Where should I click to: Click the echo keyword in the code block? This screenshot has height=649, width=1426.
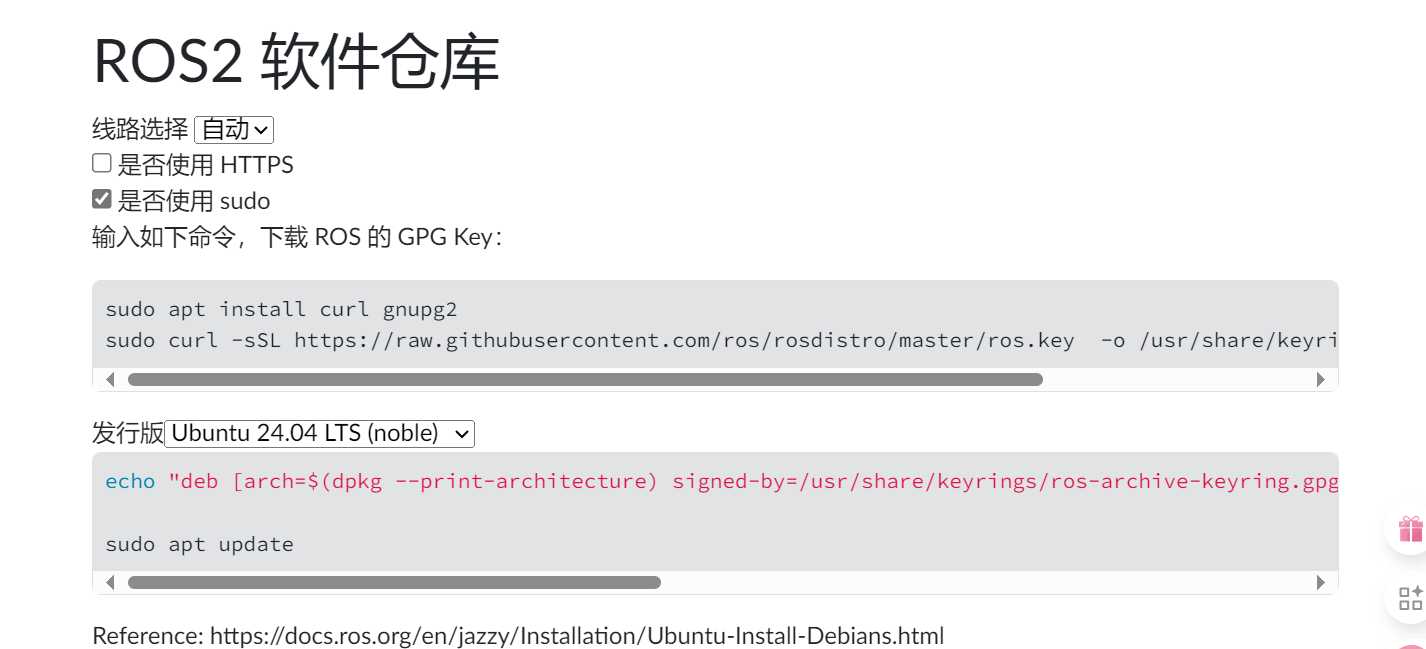[x=129, y=481]
